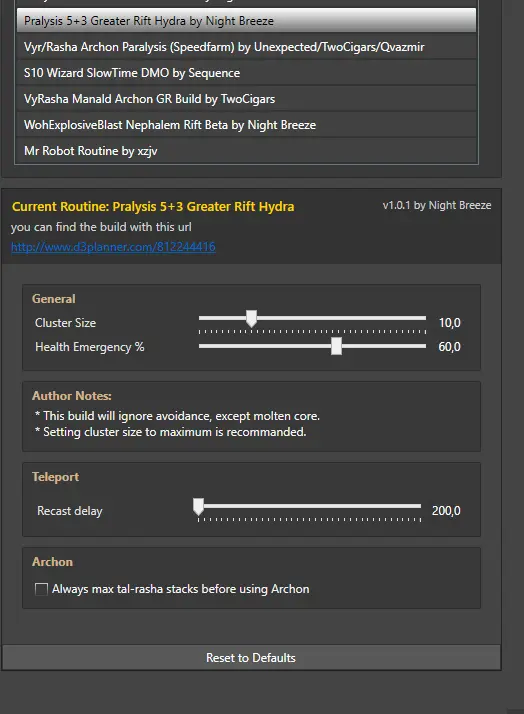524x714 pixels.
Task: Click left end of Health Emergency track
Action: coord(202,346)
